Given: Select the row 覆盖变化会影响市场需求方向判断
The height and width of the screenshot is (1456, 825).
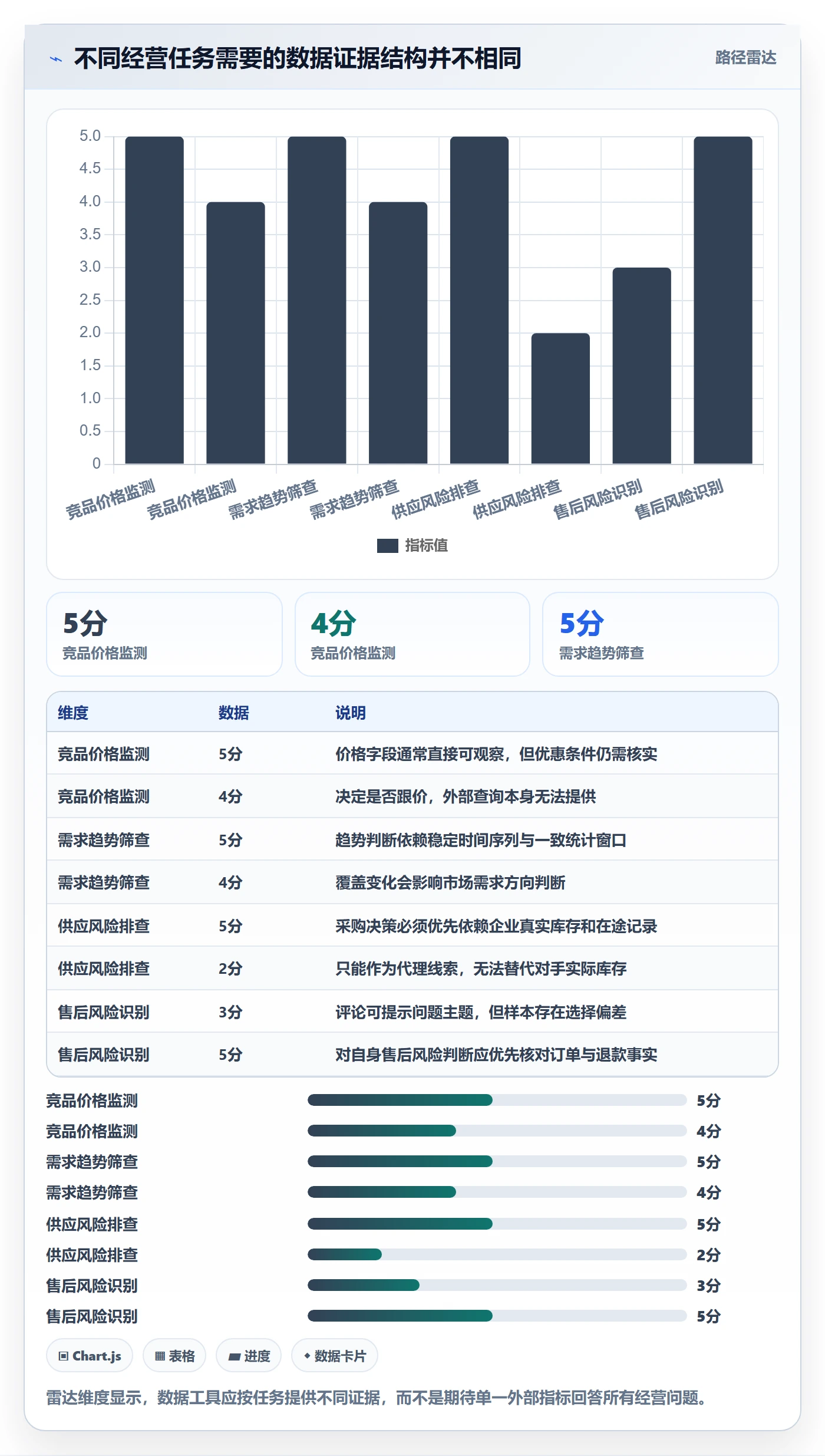Looking at the screenshot, I should pos(412,882).
